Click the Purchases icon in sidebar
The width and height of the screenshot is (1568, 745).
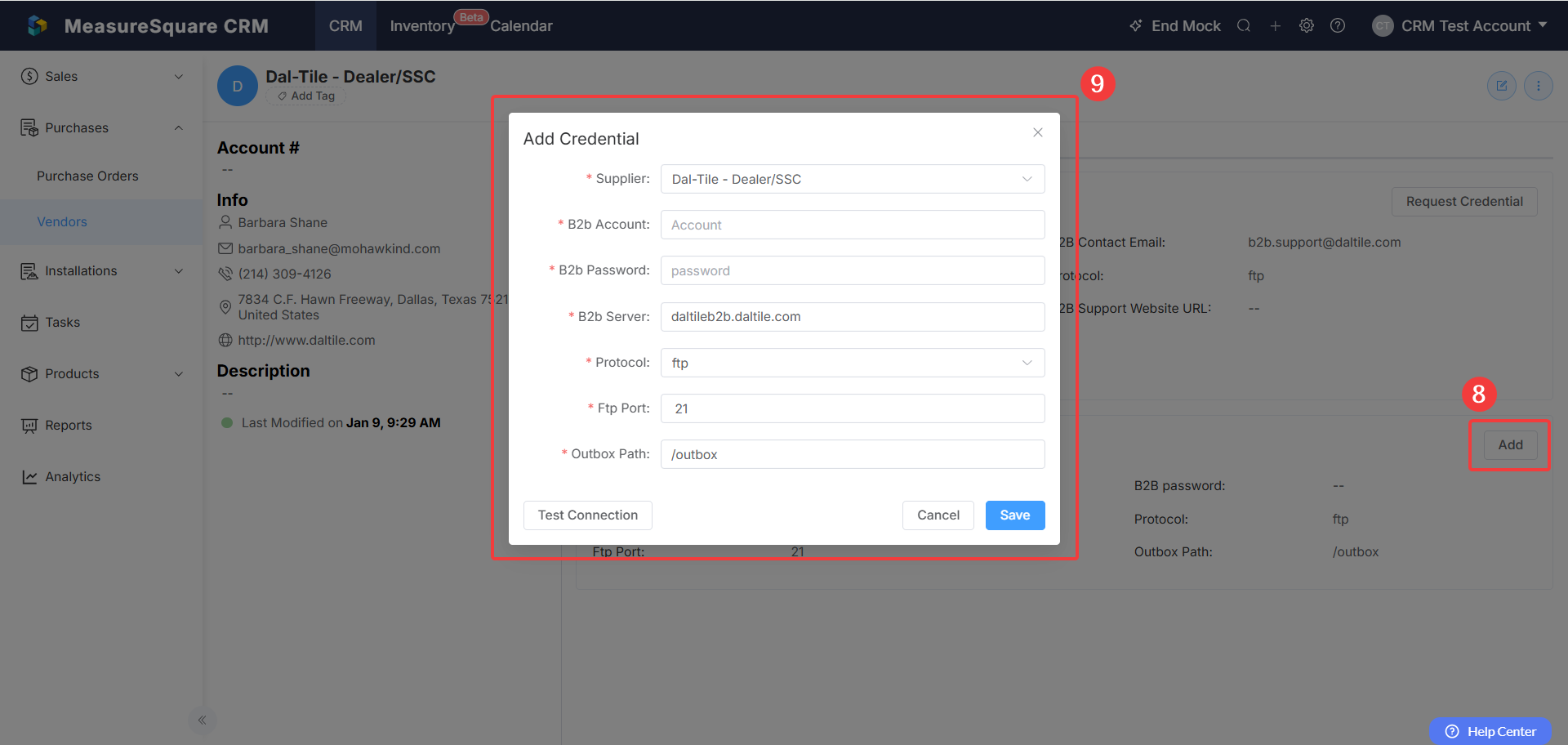click(x=29, y=127)
